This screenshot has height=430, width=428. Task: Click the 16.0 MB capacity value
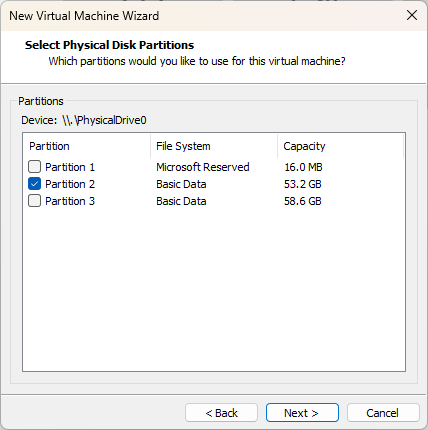tap(303, 167)
